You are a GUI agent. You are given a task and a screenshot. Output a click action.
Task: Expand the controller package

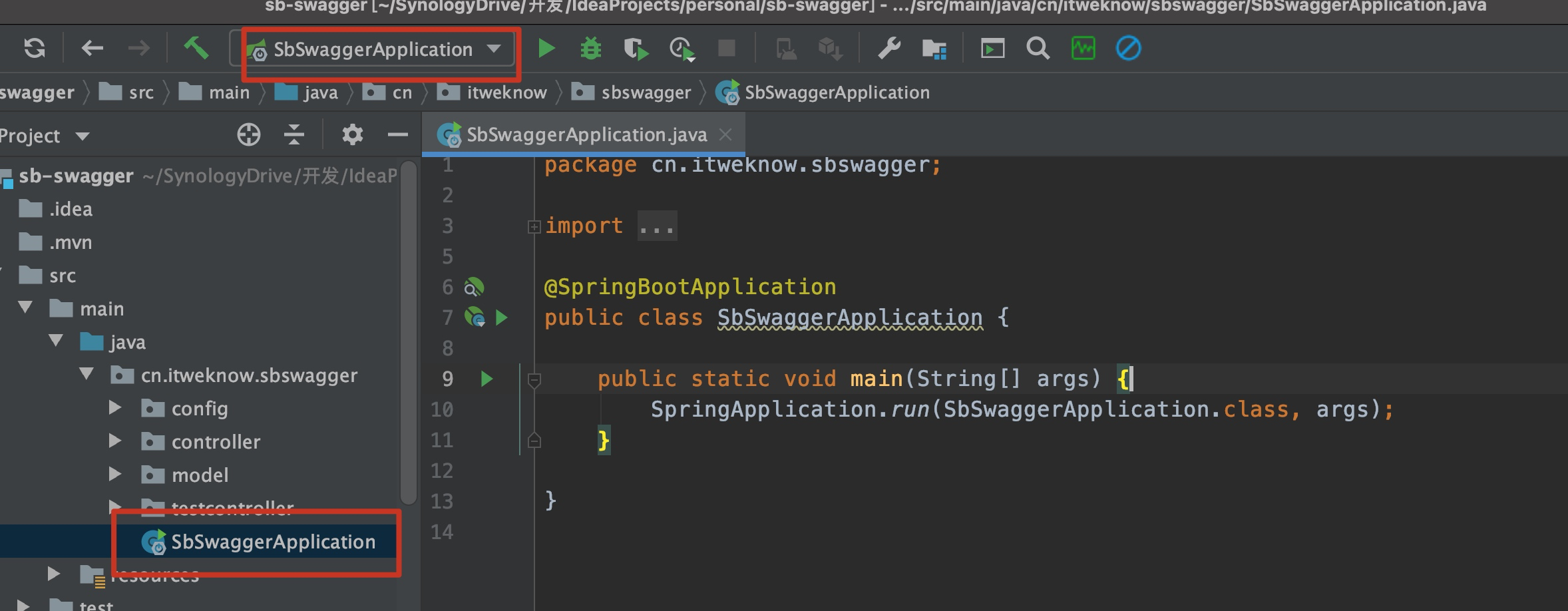pyautogui.click(x=115, y=441)
